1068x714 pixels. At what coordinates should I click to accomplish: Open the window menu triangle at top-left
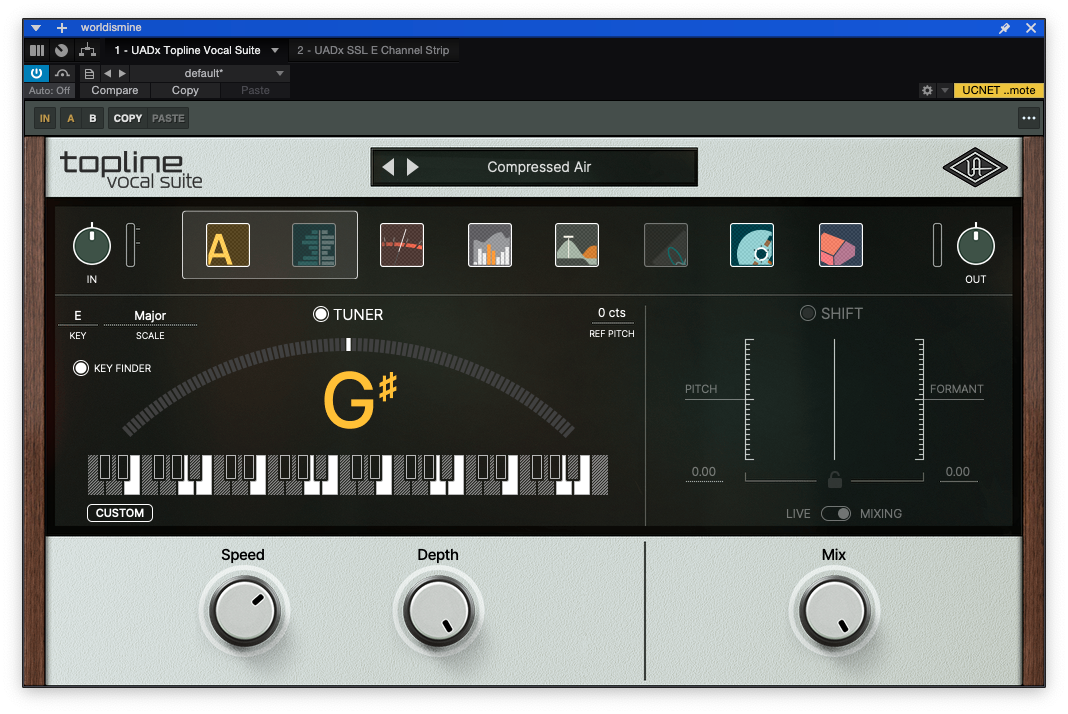pyautogui.click(x=36, y=28)
